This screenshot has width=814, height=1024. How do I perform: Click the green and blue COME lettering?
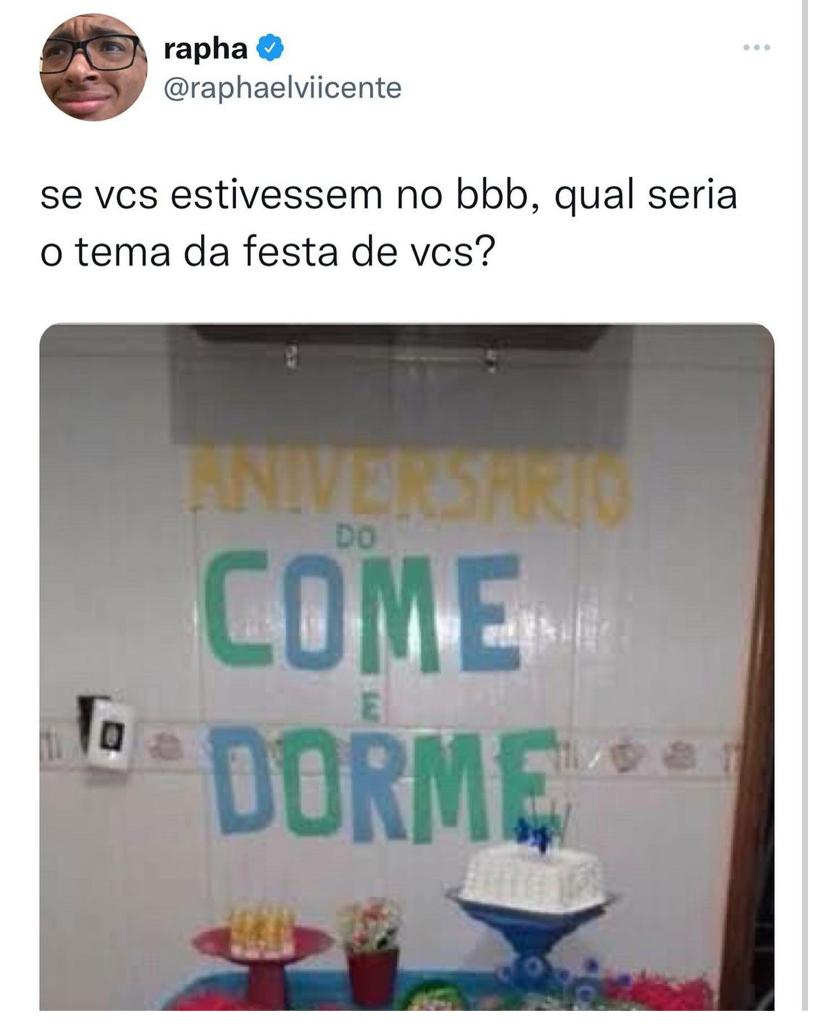point(362,613)
